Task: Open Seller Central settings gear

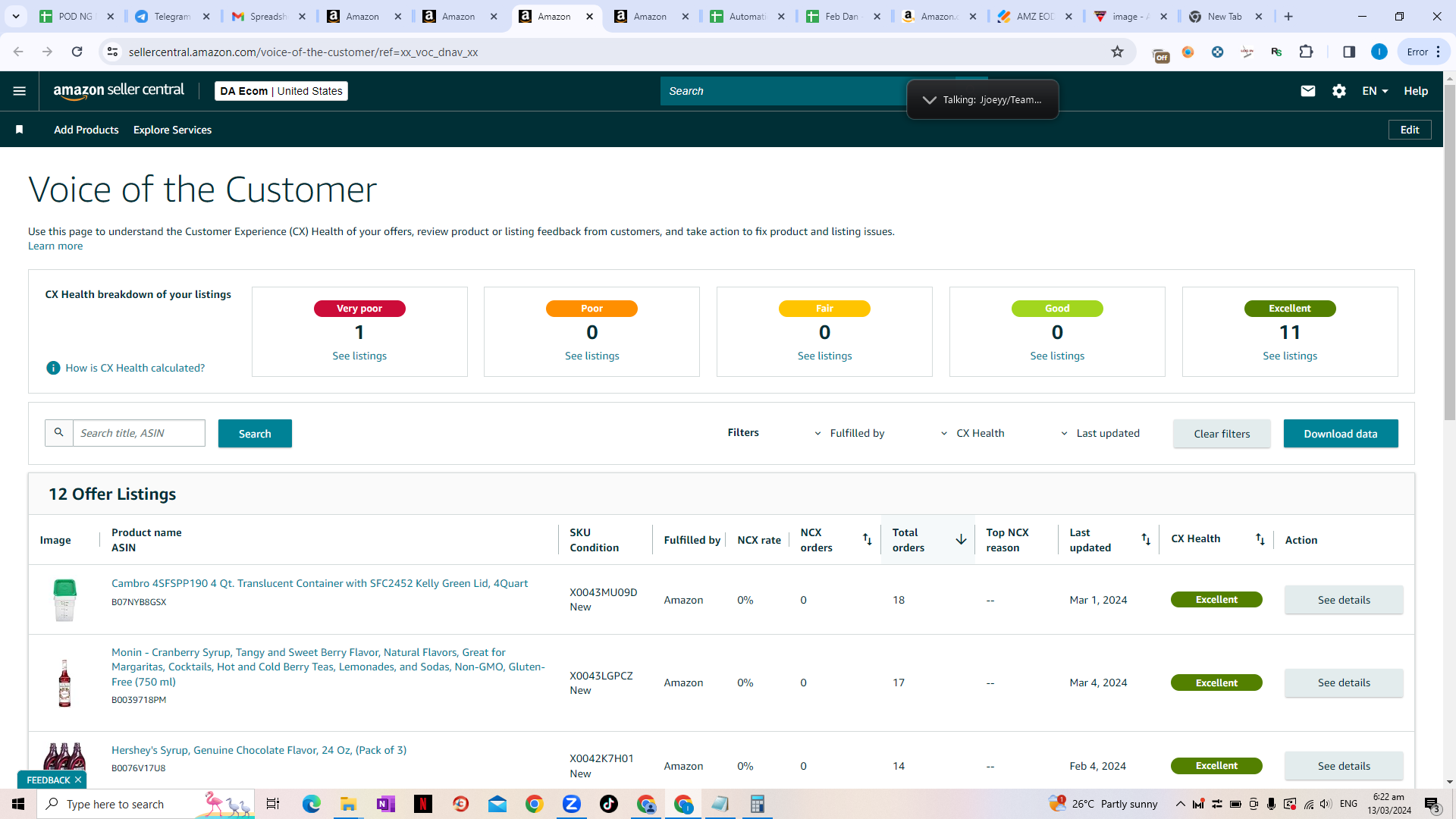Action: pyautogui.click(x=1339, y=91)
